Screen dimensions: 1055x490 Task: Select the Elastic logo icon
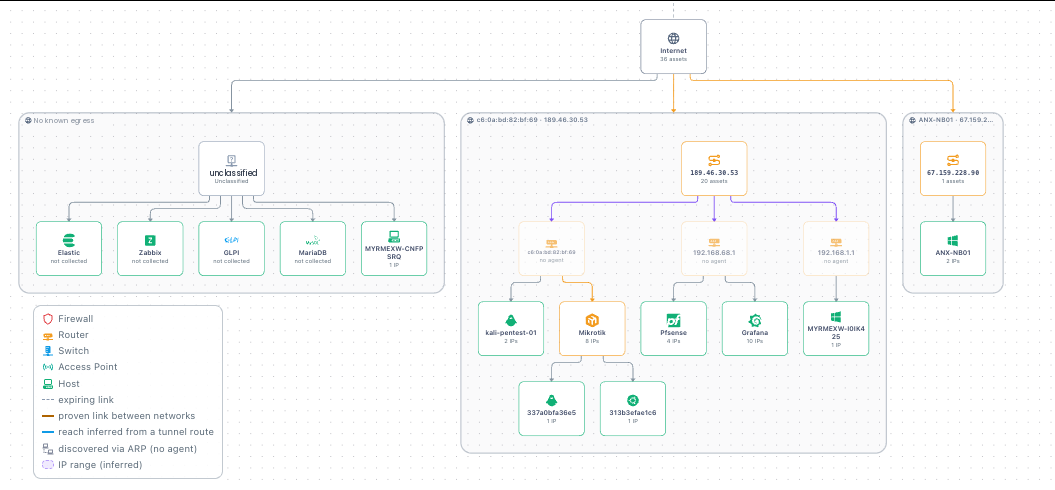point(69,240)
